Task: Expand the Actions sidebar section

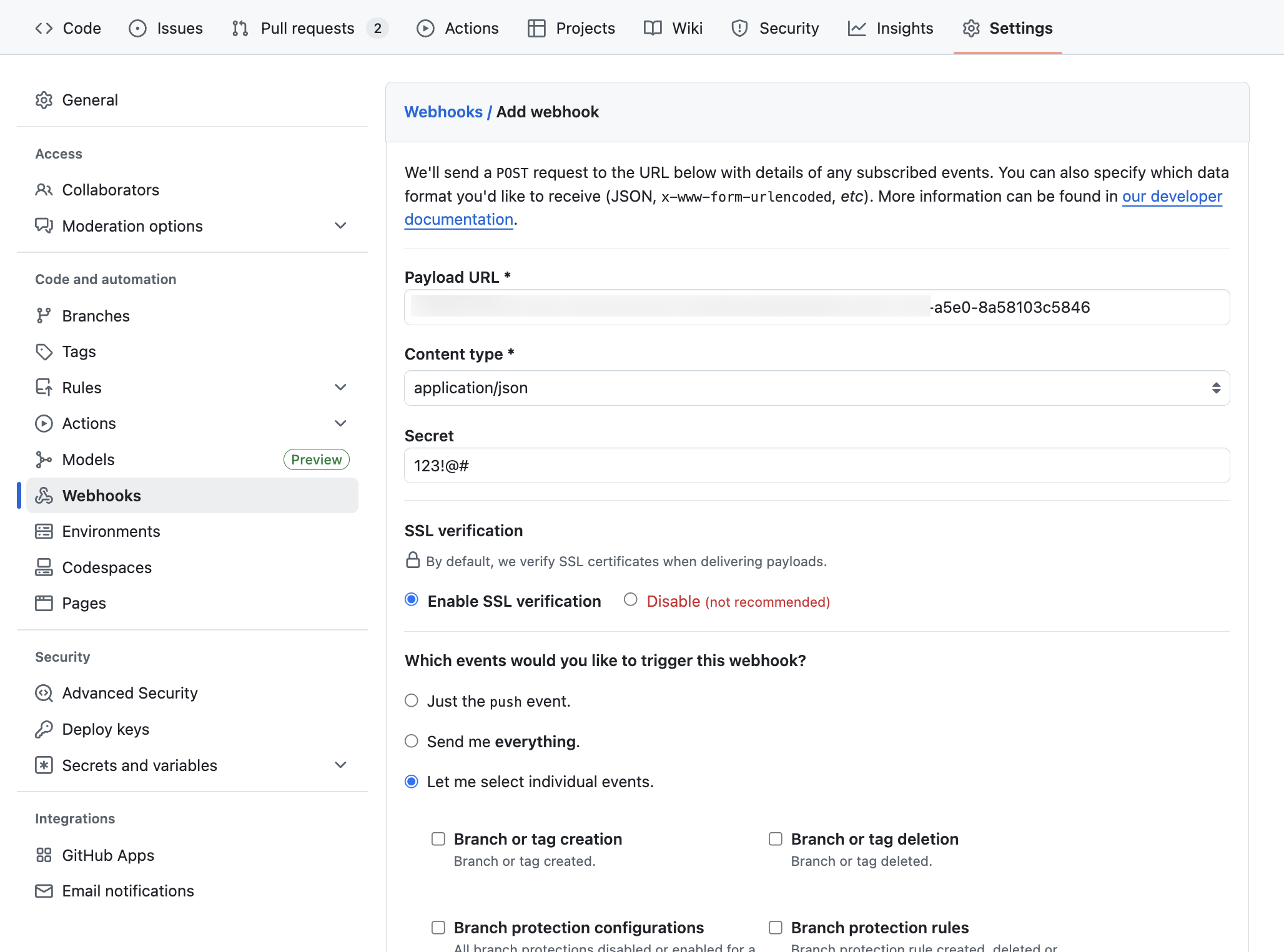Action: [x=340, y=423]
